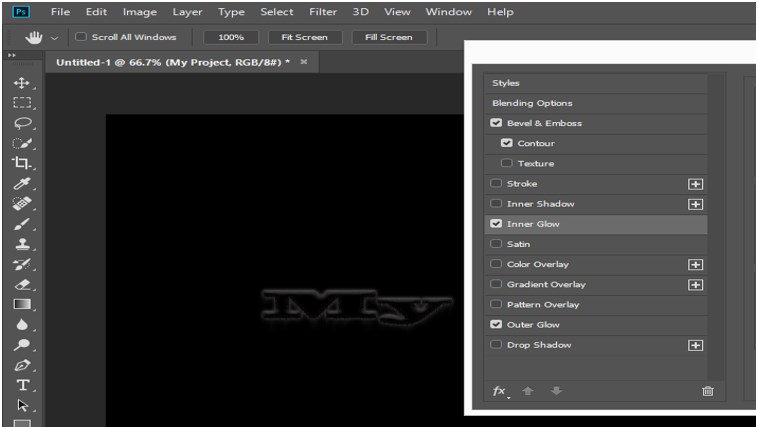Close the Untitled-1 document tab

[x=304, y=62]
